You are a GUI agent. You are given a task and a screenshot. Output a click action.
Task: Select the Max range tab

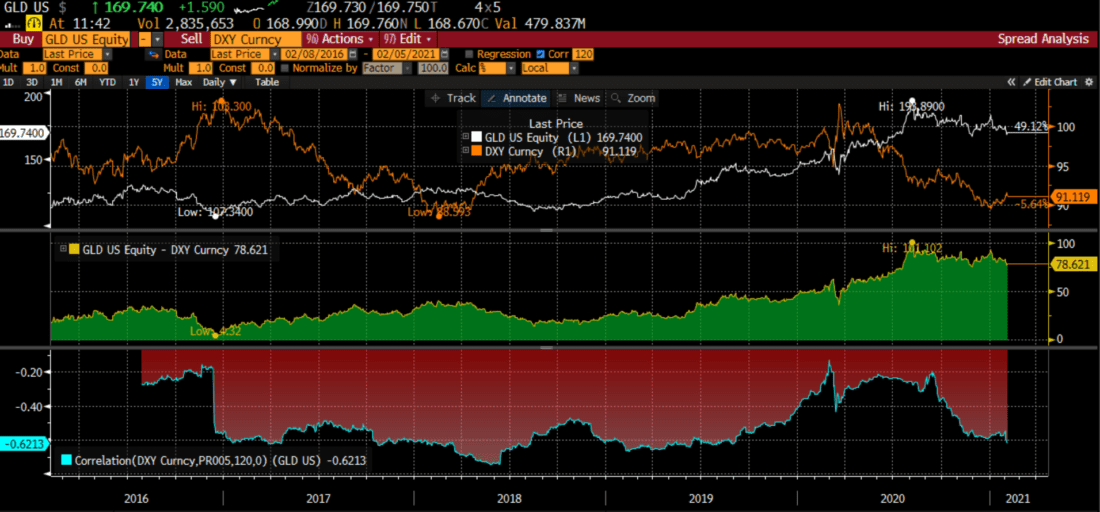(x=184, y=82)
